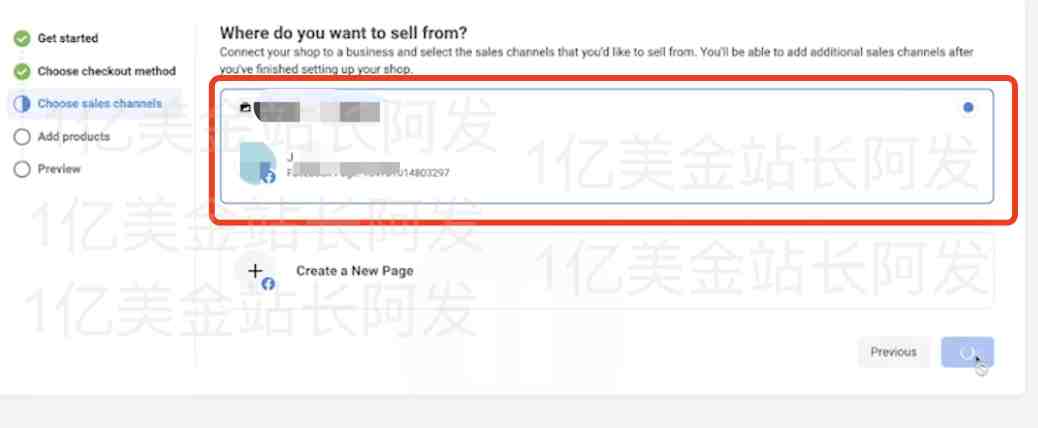Open the Get started step
The image size is (1038, 428).
coord(68,38)
